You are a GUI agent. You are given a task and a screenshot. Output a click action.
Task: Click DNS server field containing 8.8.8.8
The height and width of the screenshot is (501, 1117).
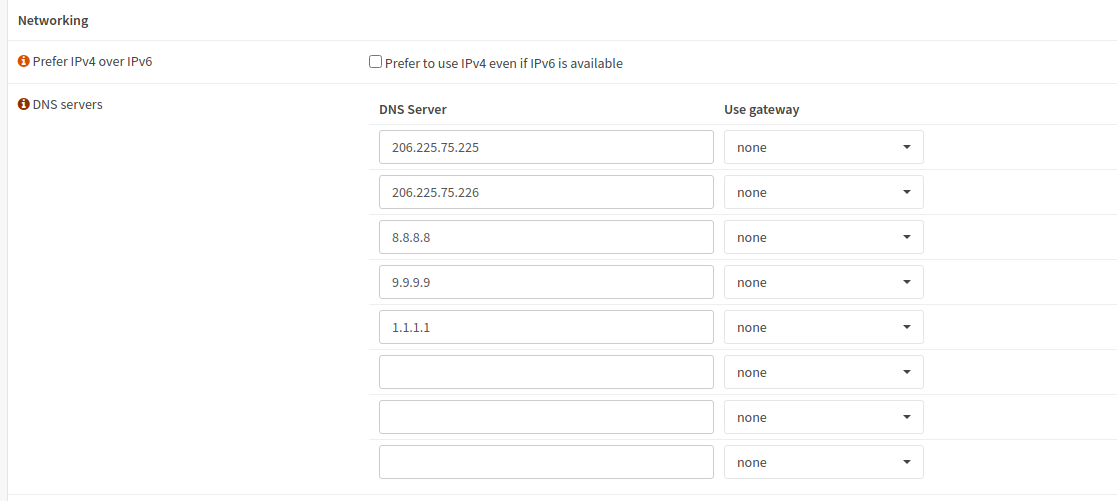pos(546,237)
